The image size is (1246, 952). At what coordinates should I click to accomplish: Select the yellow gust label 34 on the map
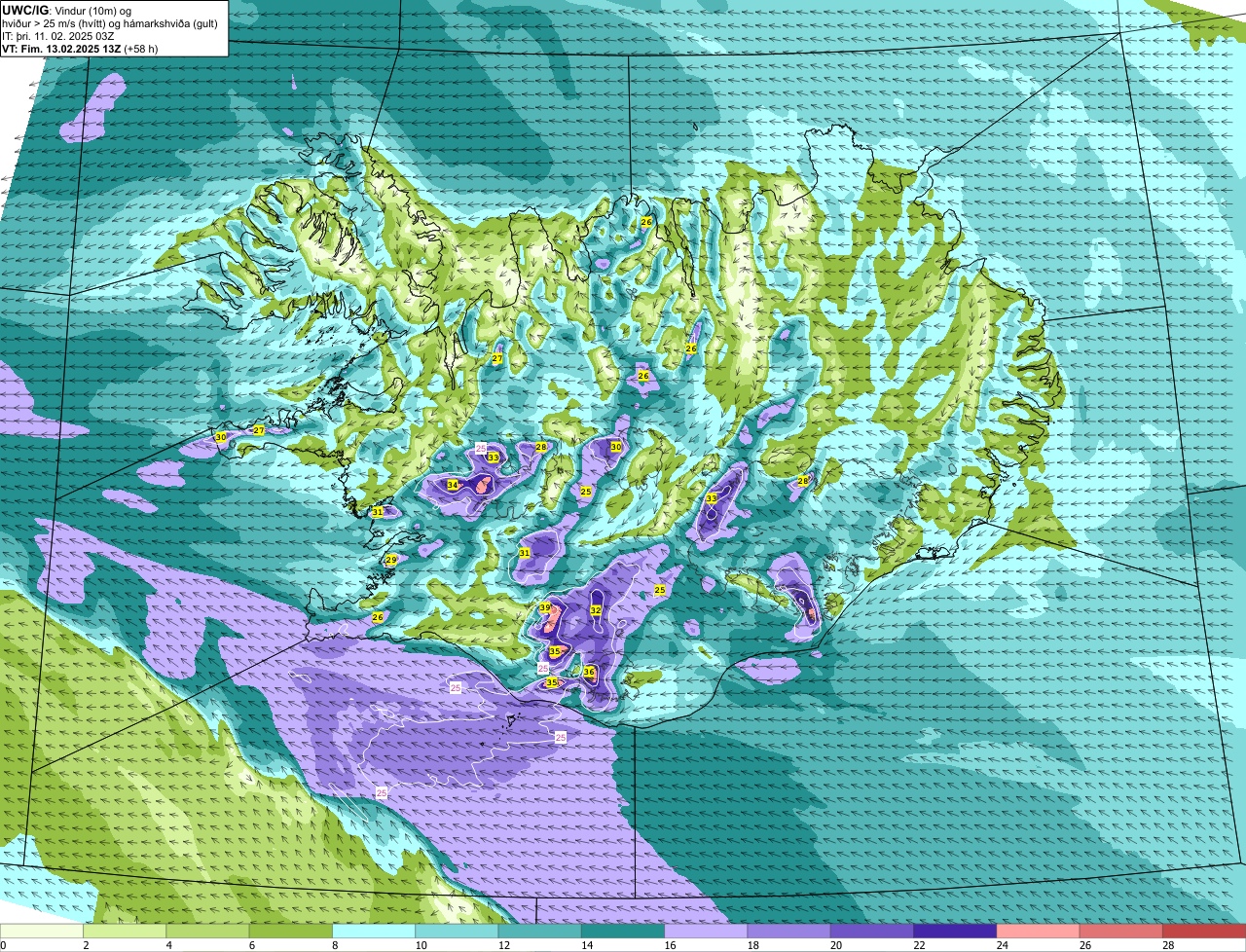tap(453, 485)
